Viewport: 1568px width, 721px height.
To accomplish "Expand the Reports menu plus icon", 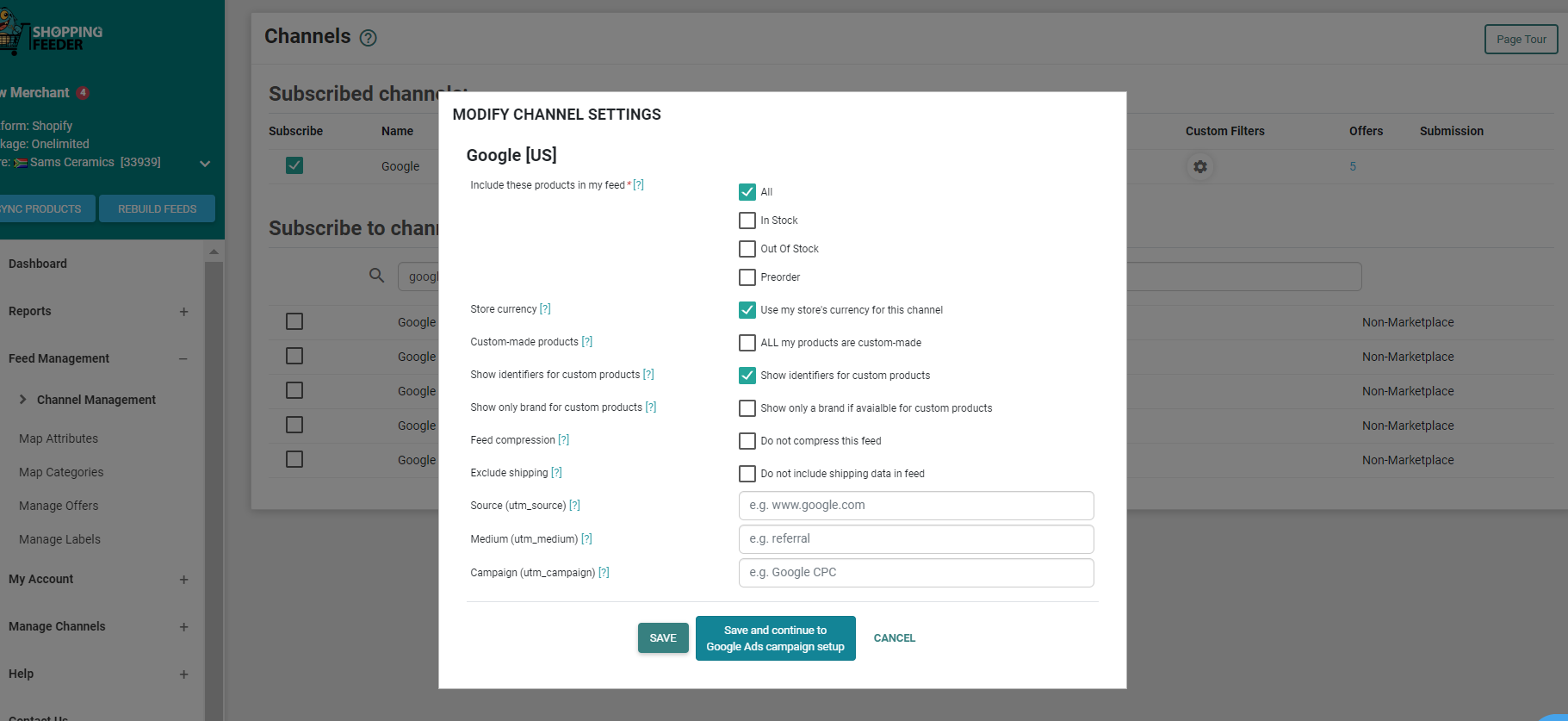I will pyautogui.click(x=183, y=312).
